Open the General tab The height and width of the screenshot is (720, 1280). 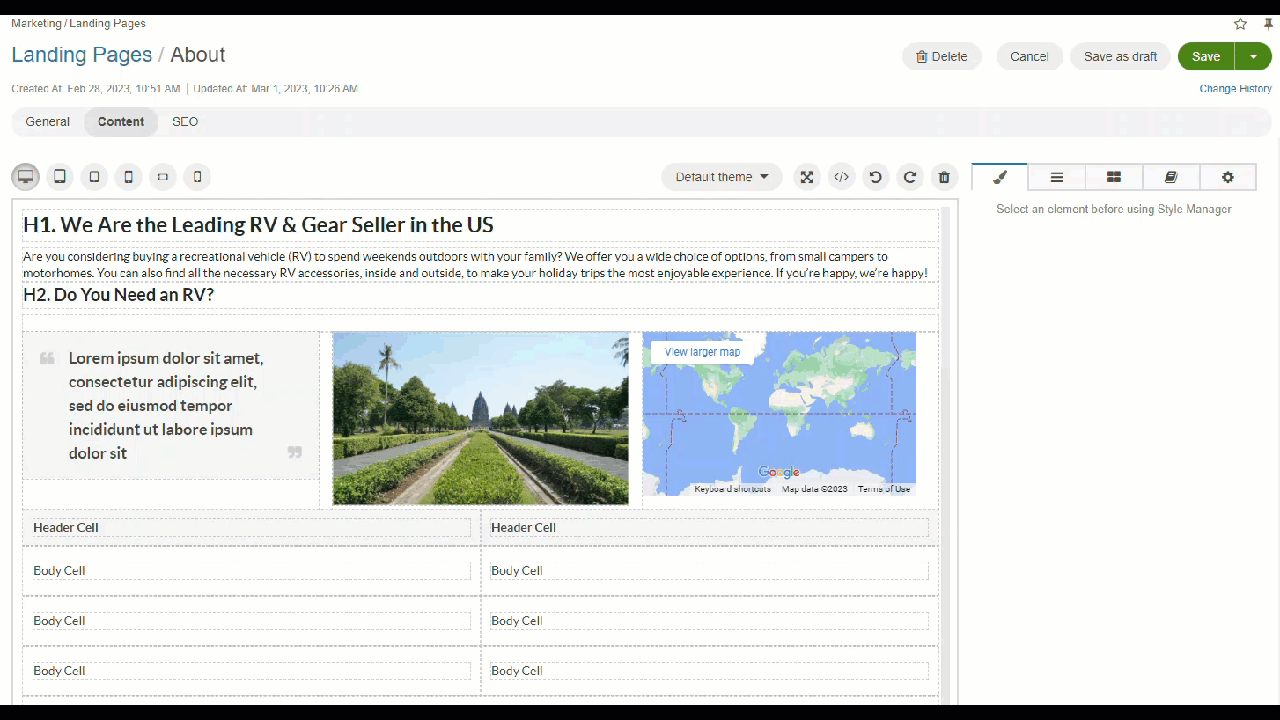pyautogui.click(x=48, y=122)
